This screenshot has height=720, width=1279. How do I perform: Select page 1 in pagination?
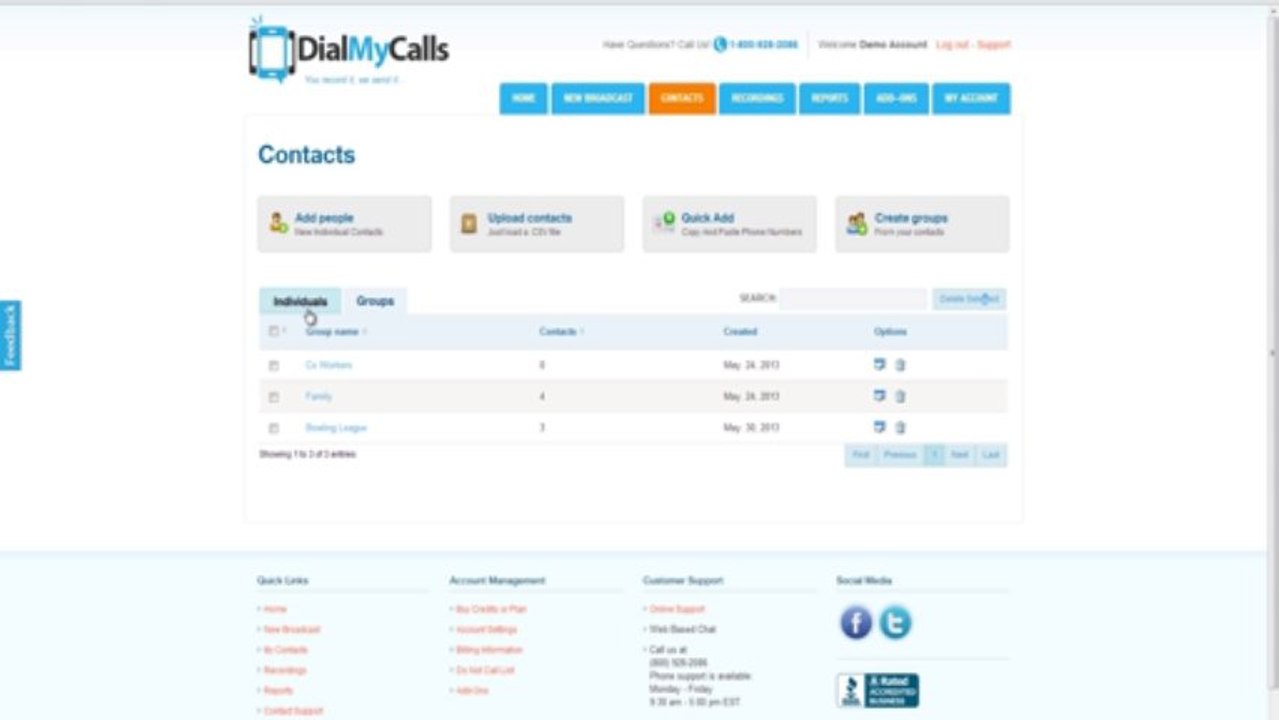coord(933,455)
